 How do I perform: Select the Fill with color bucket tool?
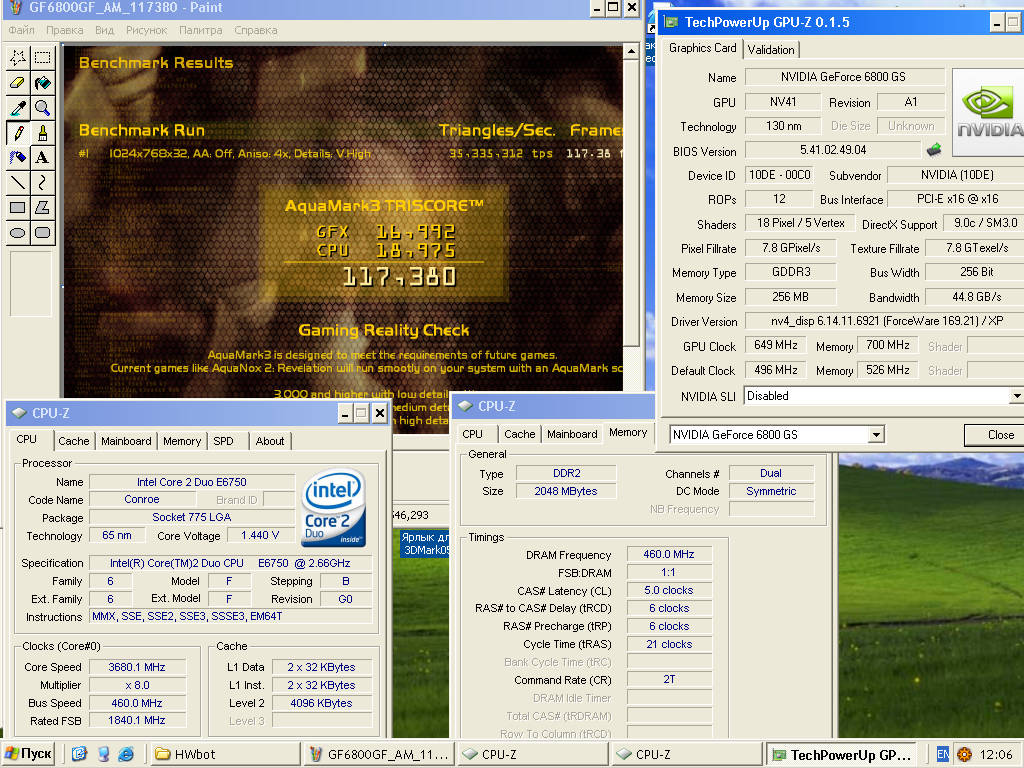click(x=42, y=83)
